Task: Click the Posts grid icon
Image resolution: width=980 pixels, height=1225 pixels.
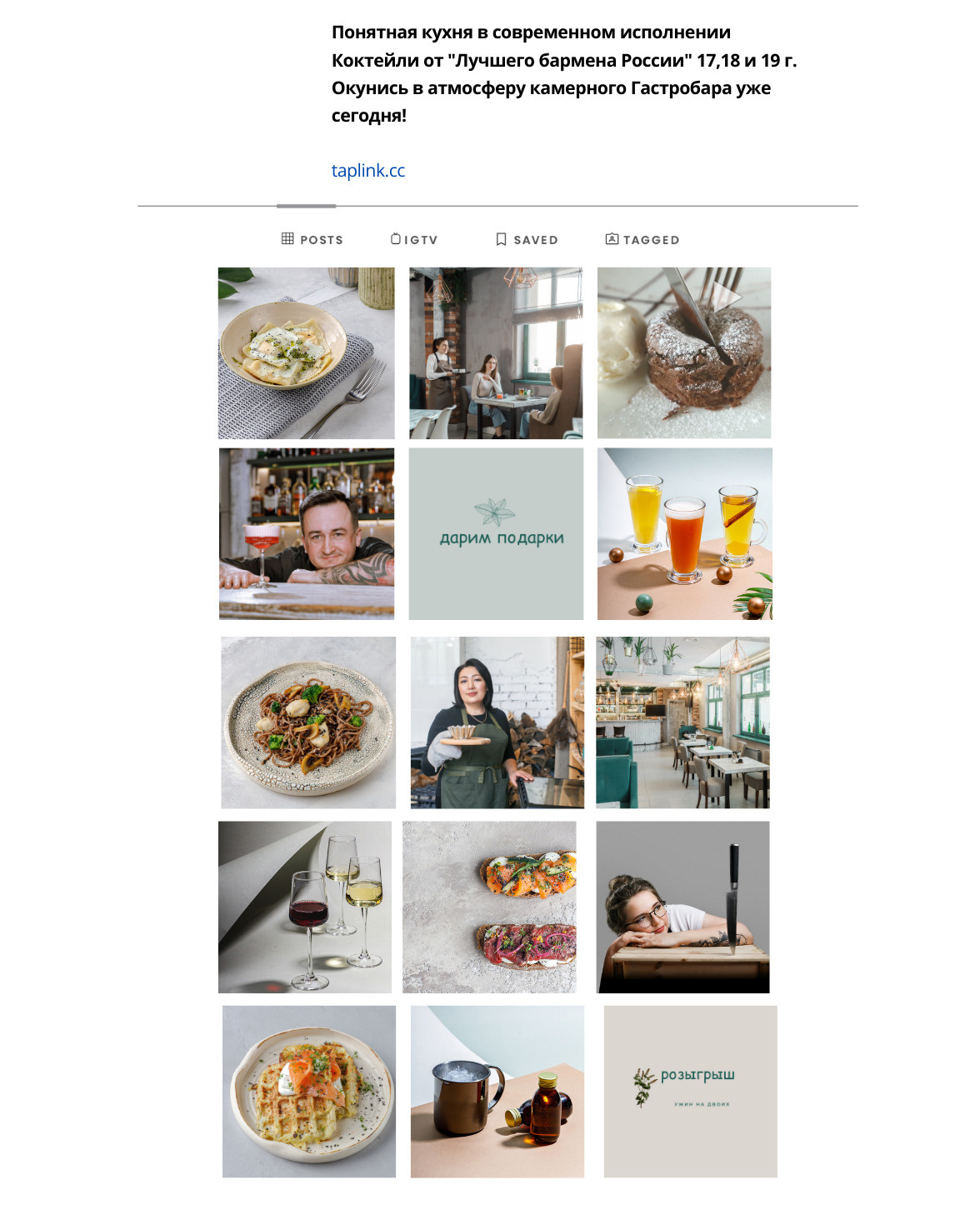Action: (287, 238)
